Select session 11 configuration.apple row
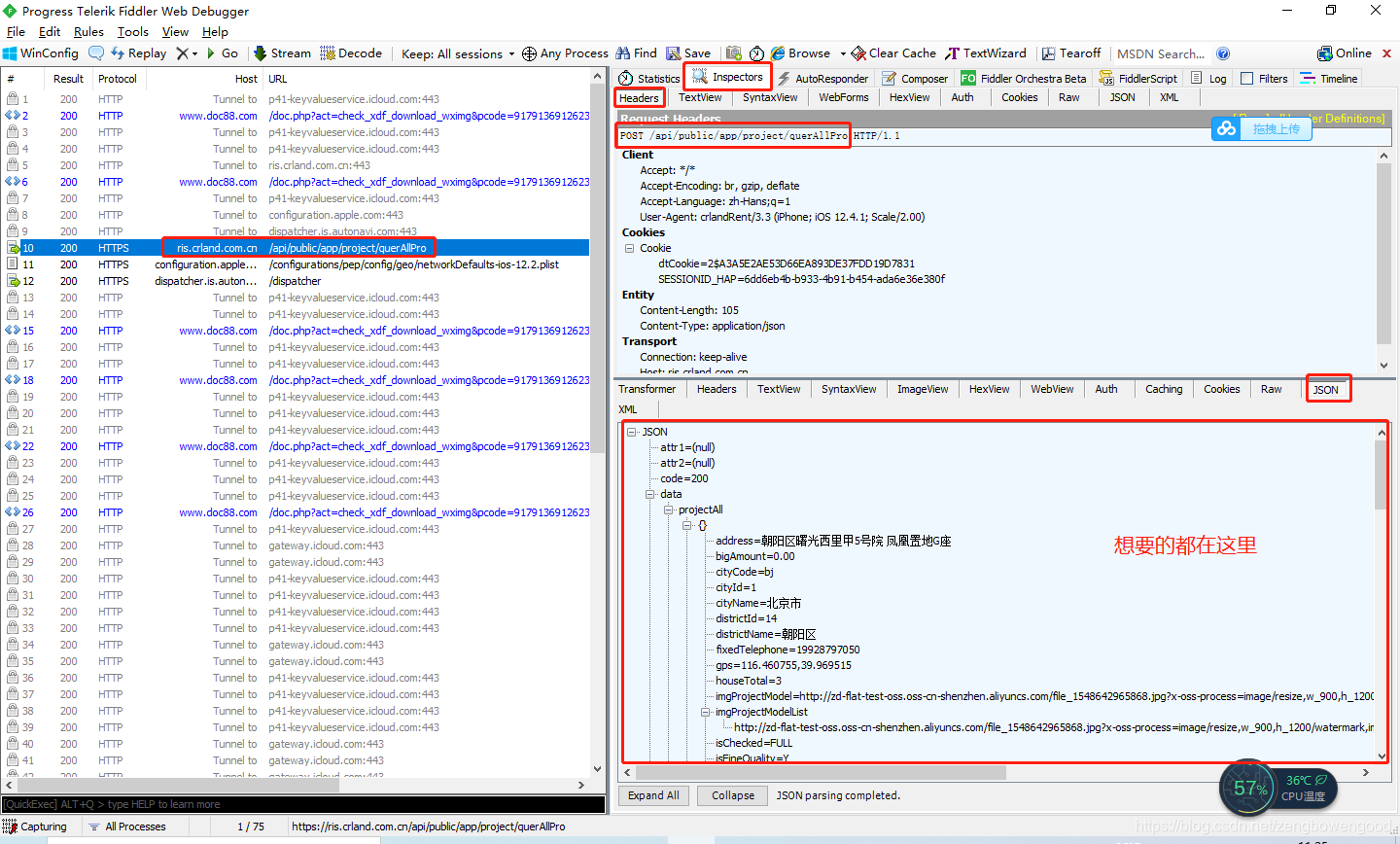1400x844 pixels. (296, 264)
